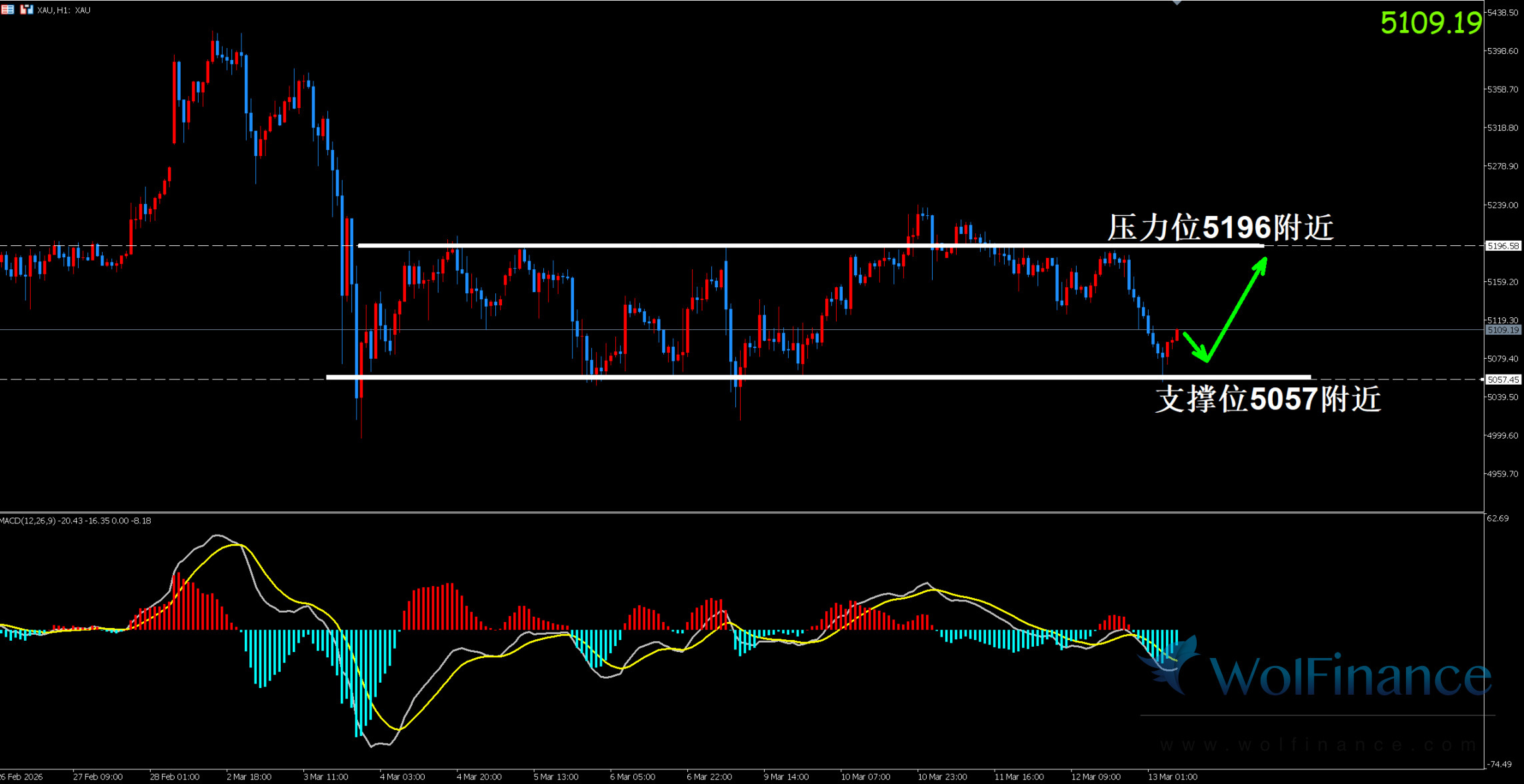Click the 62.69 MACD scale label

(1497, 518)
